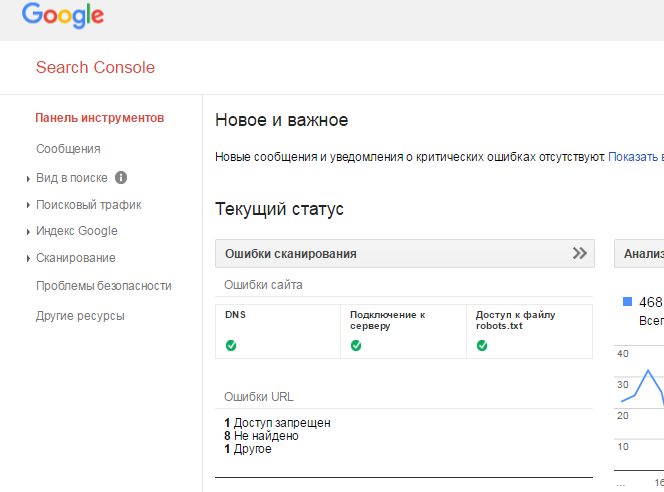Click the blue legend swatch beside 468
Viewport: 664px width, 492px height.
pyautogui.click(x=627, y=301)
